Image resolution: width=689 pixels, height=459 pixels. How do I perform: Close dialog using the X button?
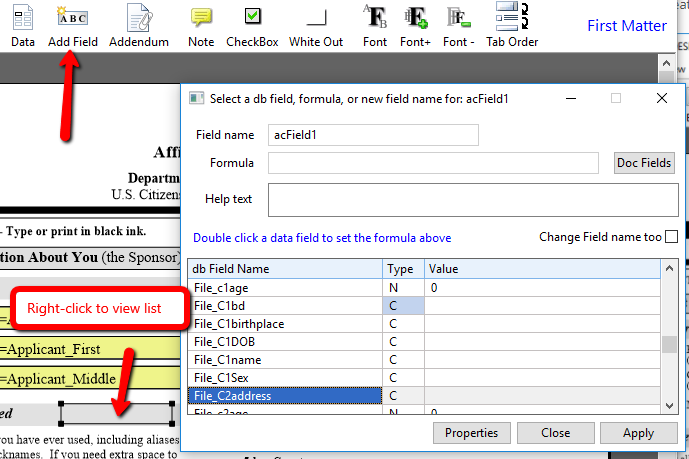662,98
